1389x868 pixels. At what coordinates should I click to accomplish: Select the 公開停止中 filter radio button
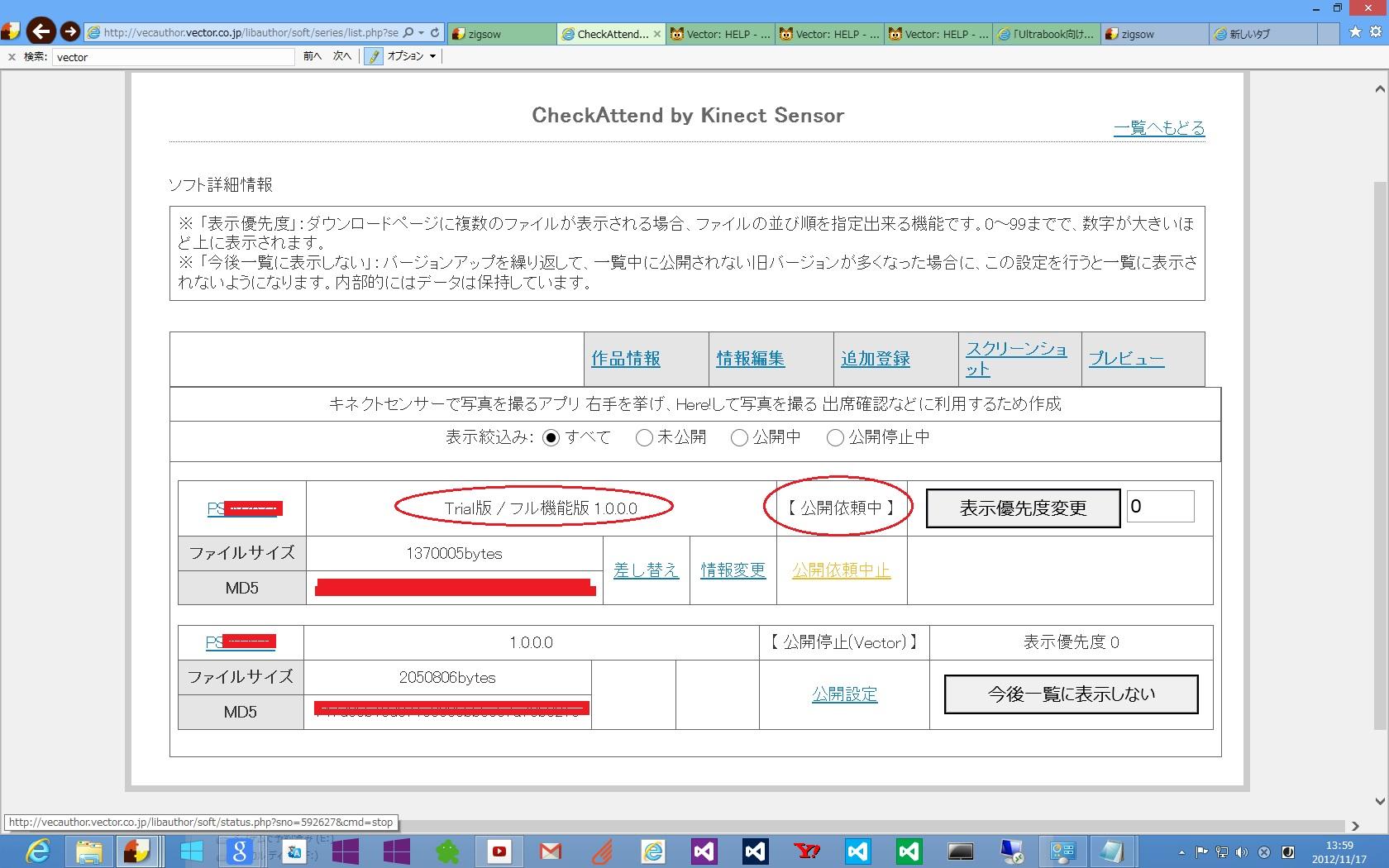pos(835,438)
